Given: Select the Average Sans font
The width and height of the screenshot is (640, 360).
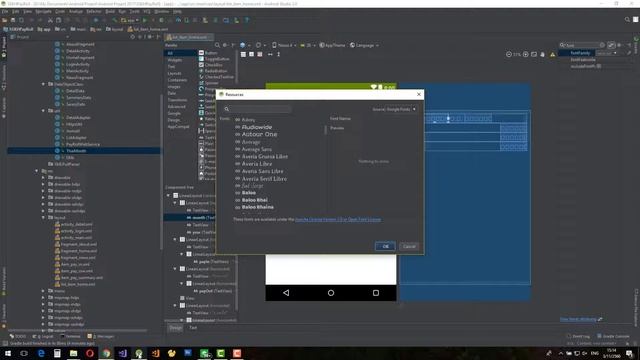Looking at the screenshot, I should 256,149.
